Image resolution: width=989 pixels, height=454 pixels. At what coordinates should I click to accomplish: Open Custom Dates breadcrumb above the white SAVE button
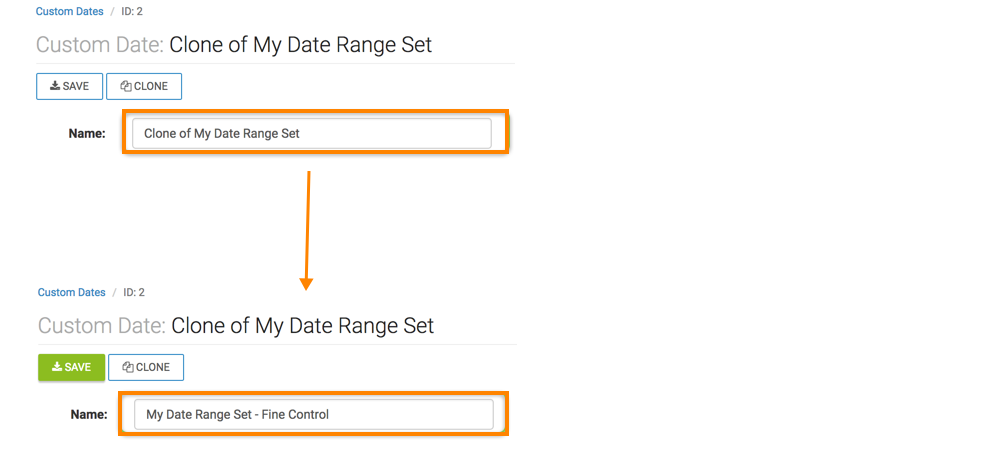point(69,12)
